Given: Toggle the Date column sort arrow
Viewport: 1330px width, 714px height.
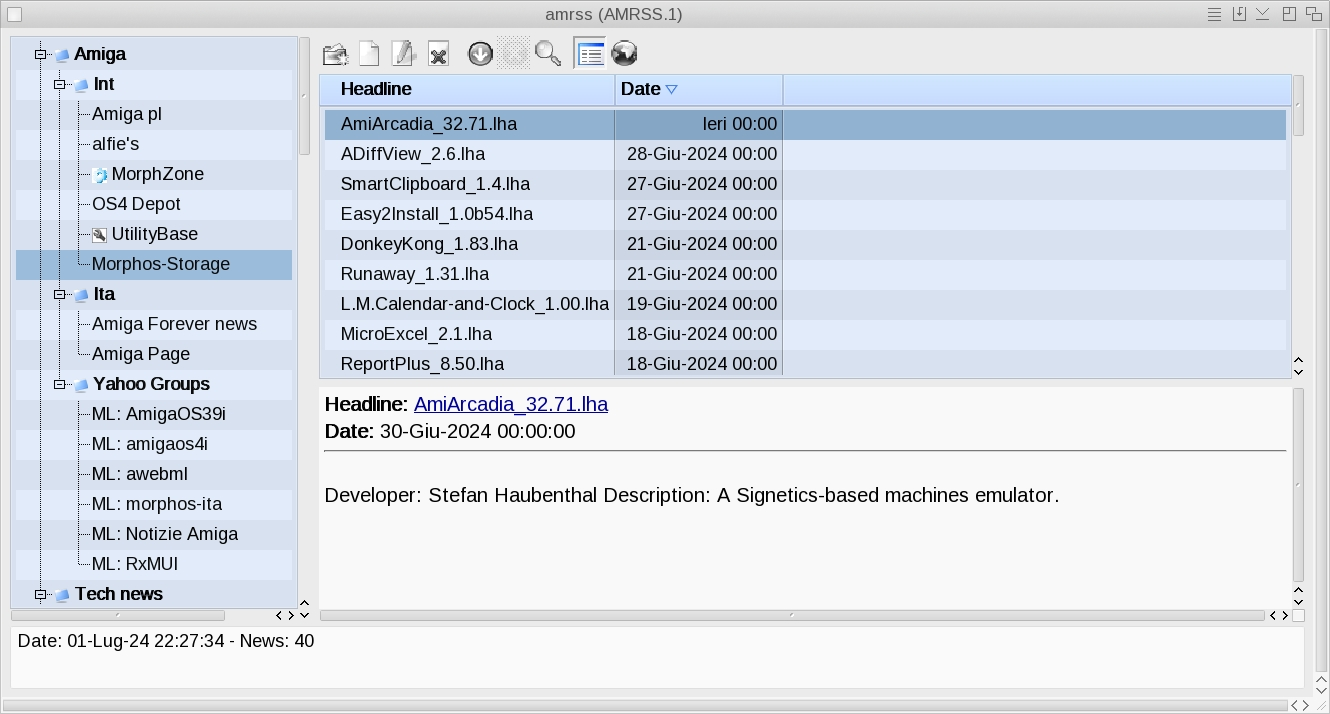Looking at the screenshot, I should click(x=671, y=90).
